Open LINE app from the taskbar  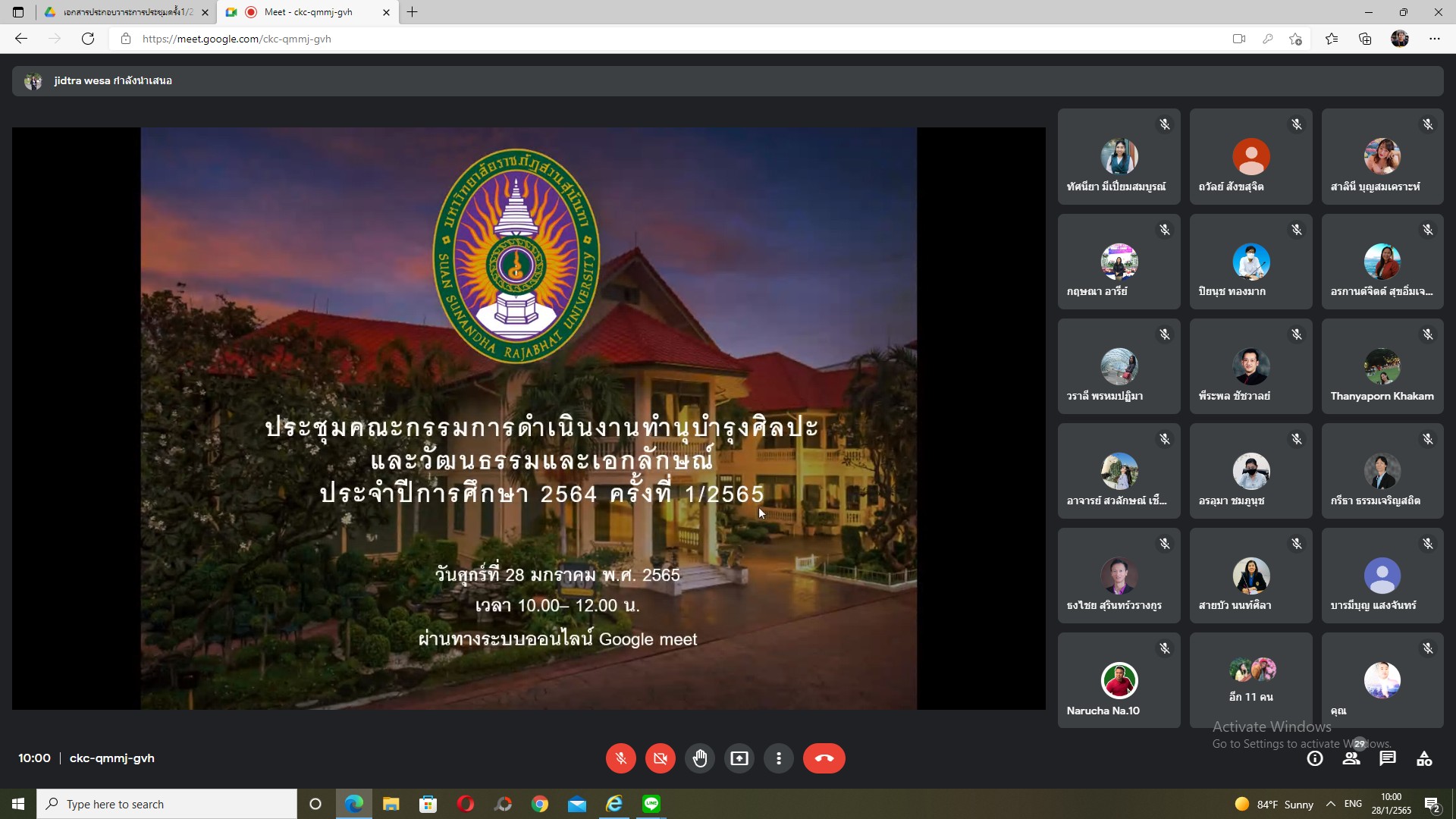pyautogui.click(x=651, y=804)
